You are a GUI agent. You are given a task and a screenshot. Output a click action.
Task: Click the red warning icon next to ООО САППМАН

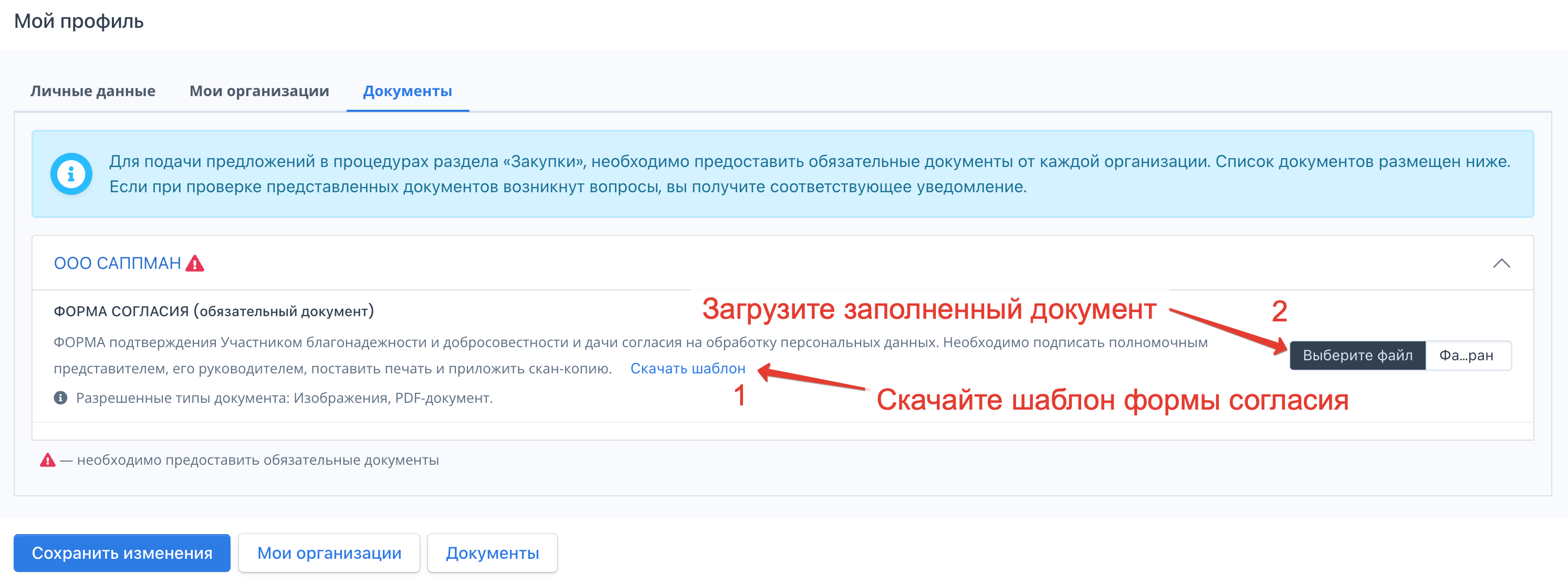[195, 263]
